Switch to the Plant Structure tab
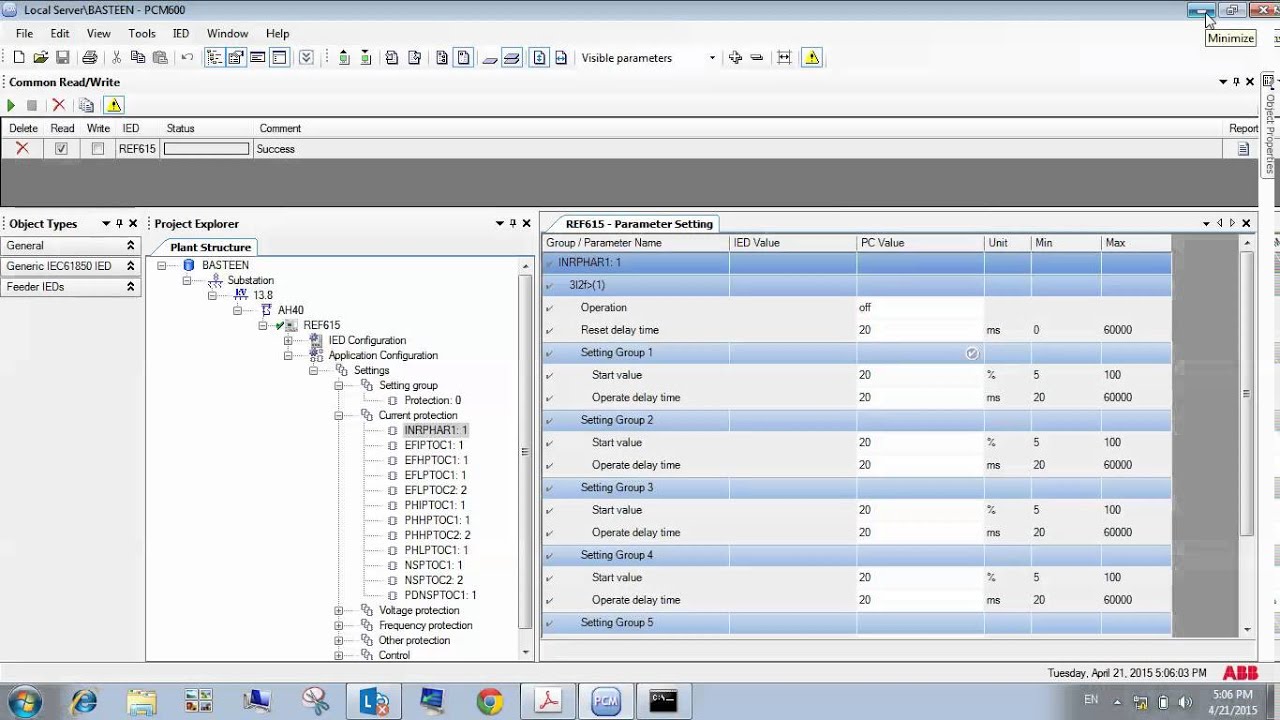The height and width of the screenshot is (720, 1280). tap(210, 247)
